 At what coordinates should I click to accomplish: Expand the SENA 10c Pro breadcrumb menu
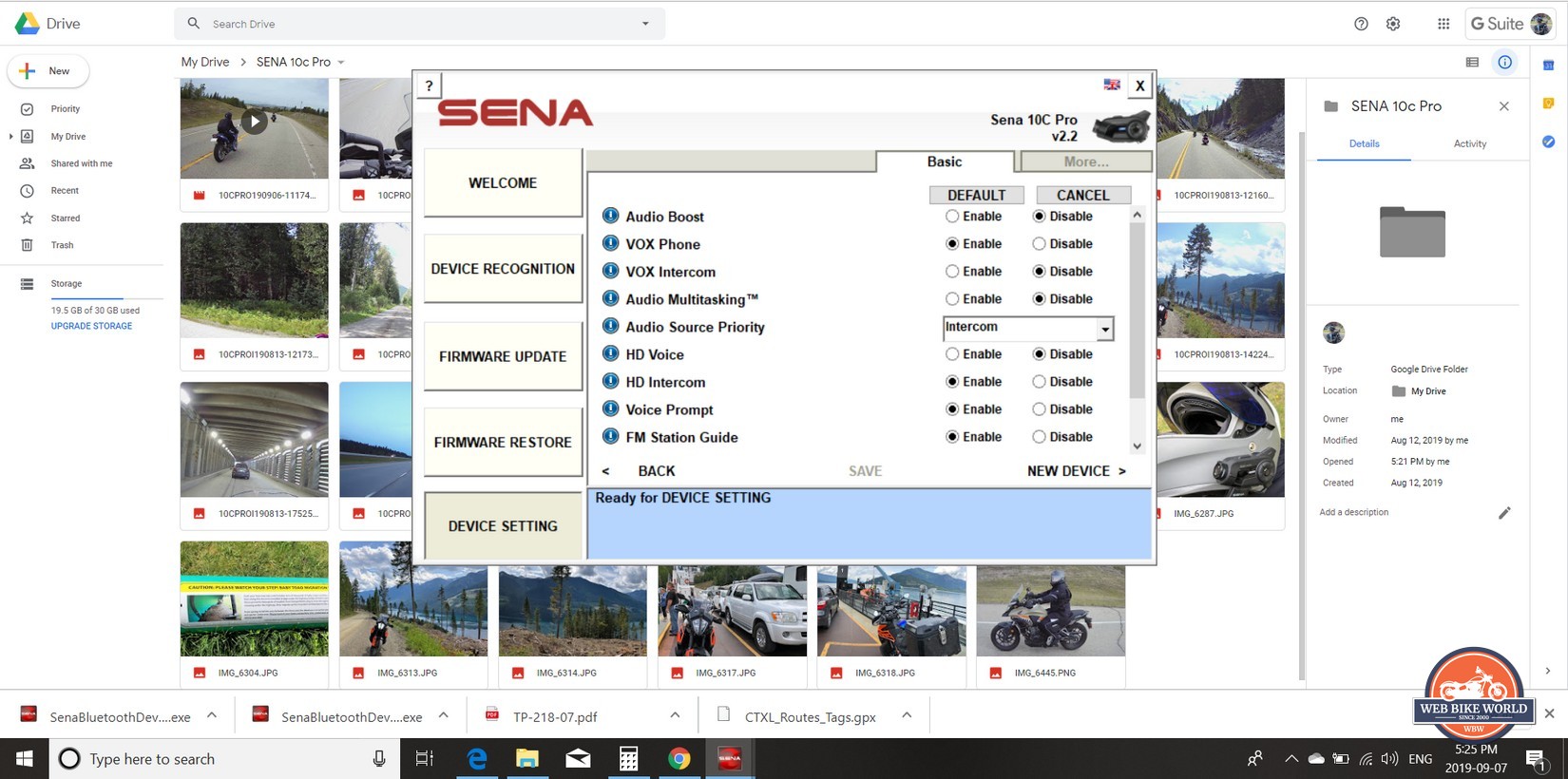(341, 63)
